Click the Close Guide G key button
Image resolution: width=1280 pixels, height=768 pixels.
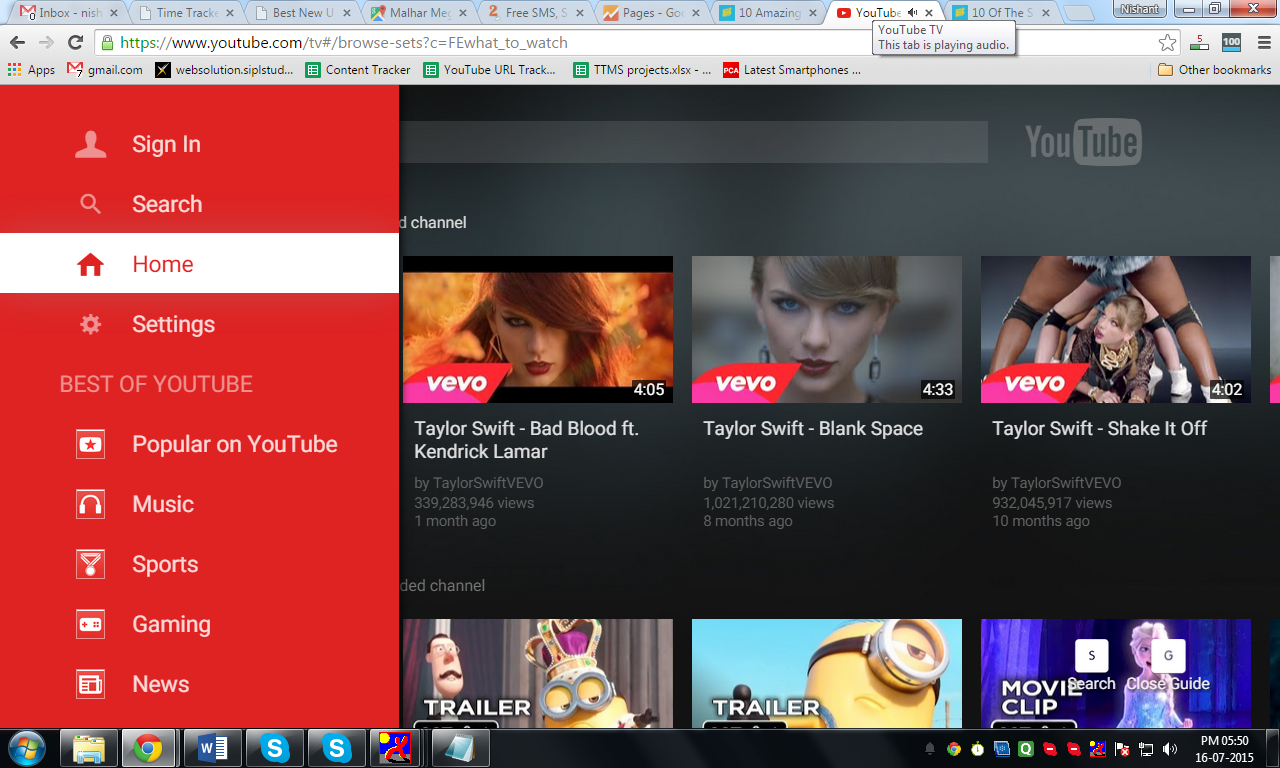pyautogui.click(x=1168, y=656)
